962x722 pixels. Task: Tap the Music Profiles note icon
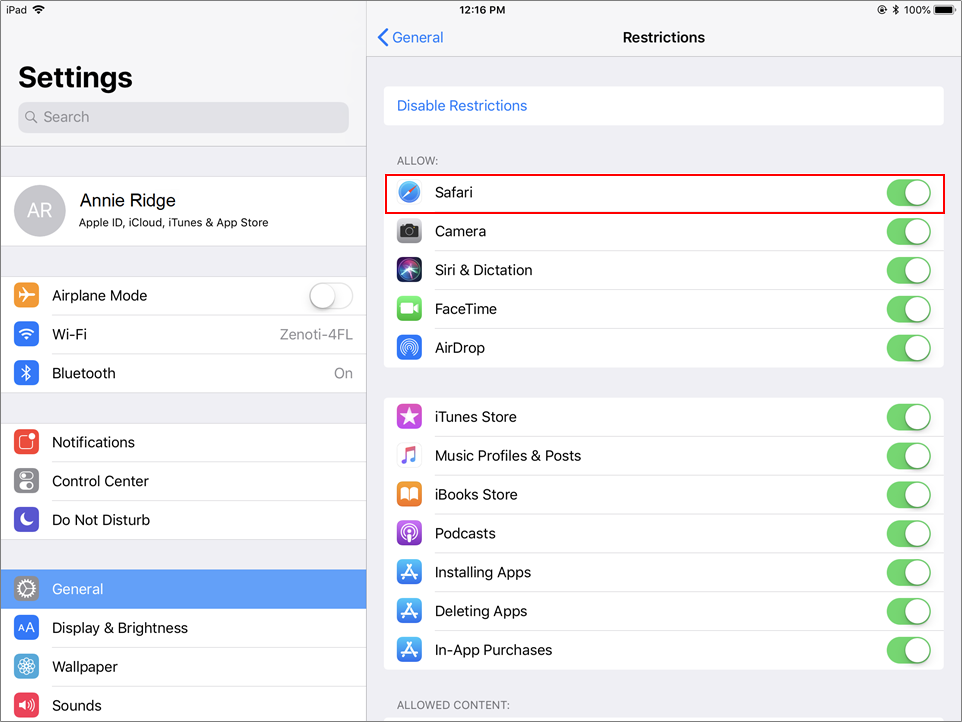(409, 456)
